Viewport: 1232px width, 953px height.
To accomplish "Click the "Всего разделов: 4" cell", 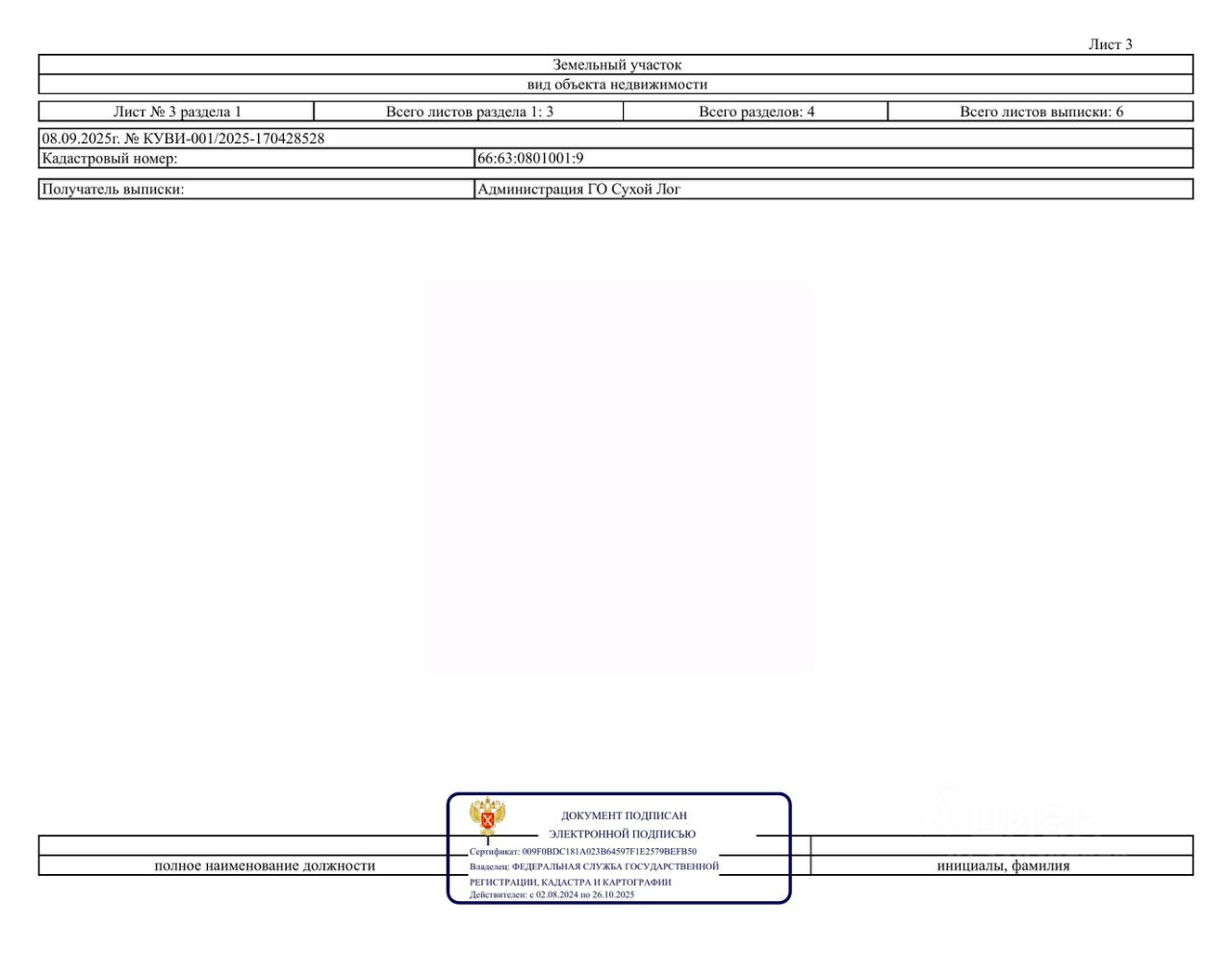I will coord(757,112).
